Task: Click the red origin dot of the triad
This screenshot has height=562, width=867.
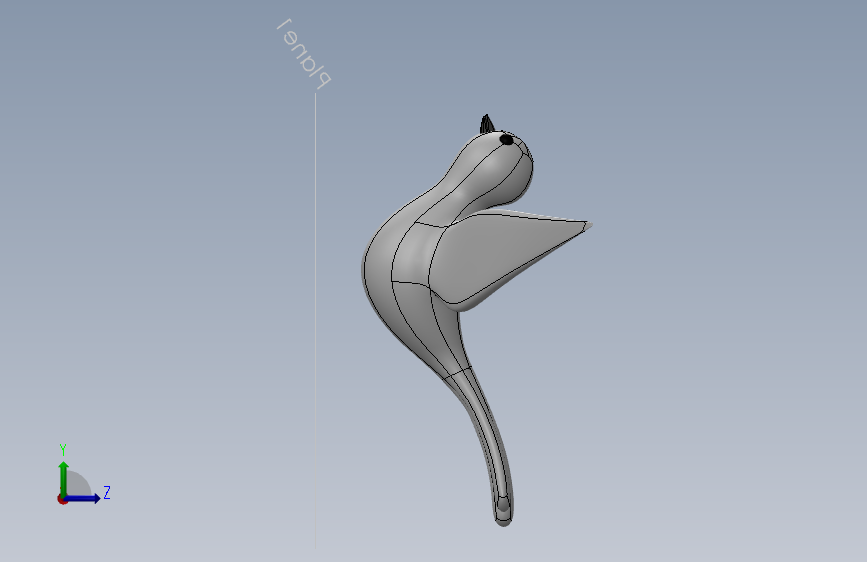Action: 62,499
